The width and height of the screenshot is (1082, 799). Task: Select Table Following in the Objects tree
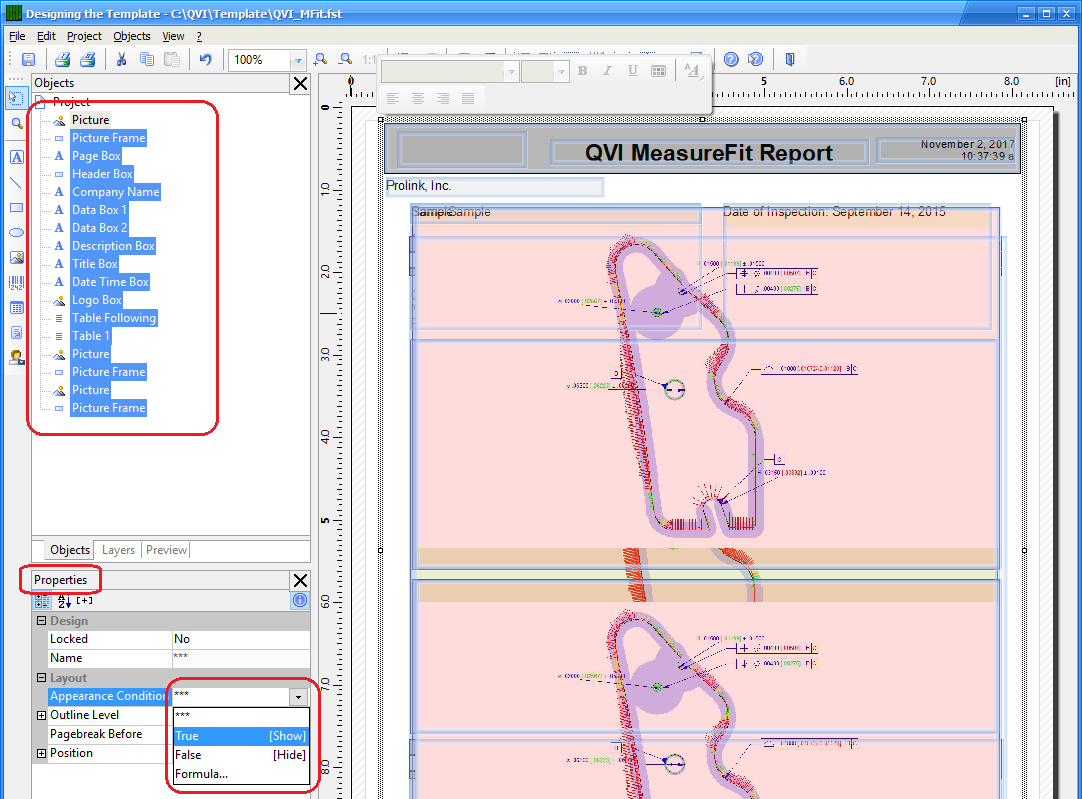click(114, 318)
